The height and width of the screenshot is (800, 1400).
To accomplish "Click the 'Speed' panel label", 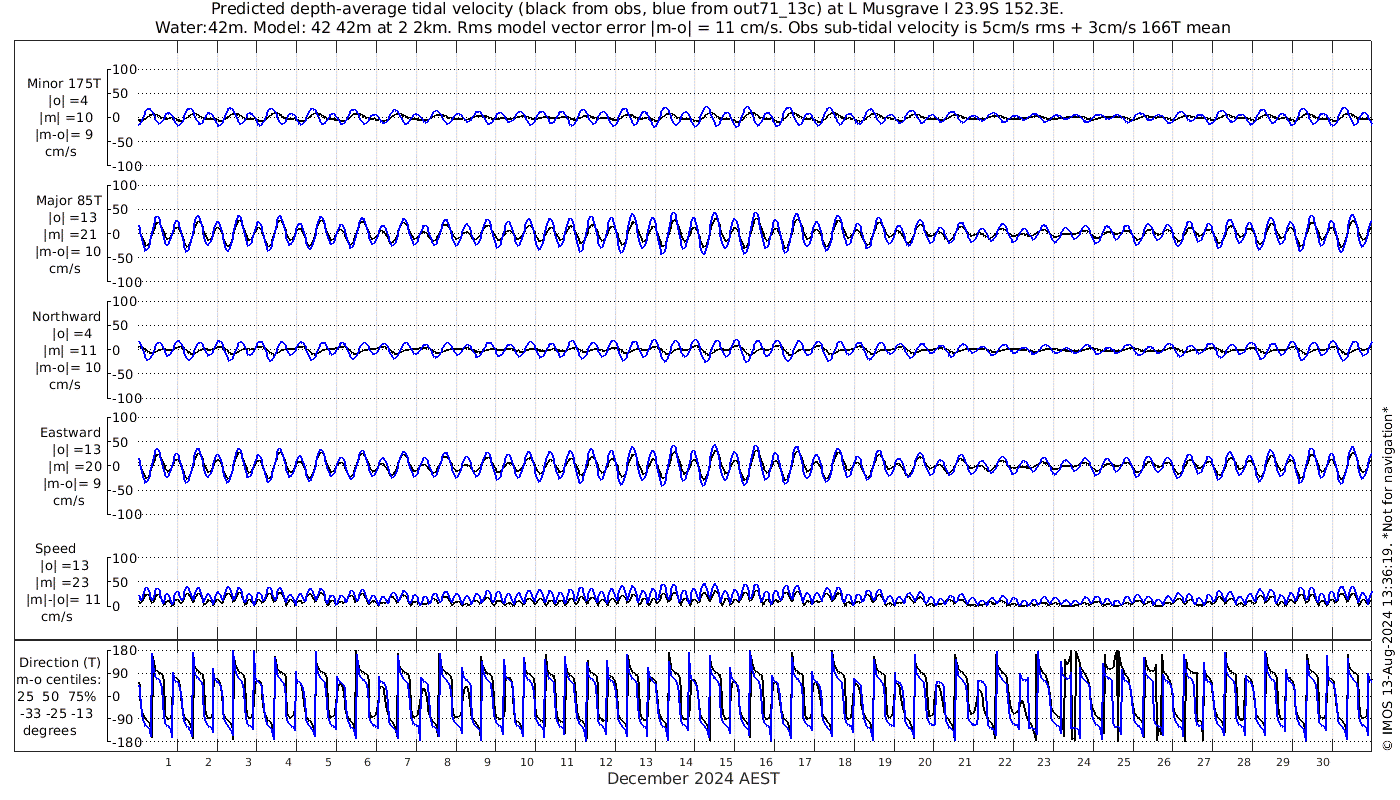I will tap(55, 549).
